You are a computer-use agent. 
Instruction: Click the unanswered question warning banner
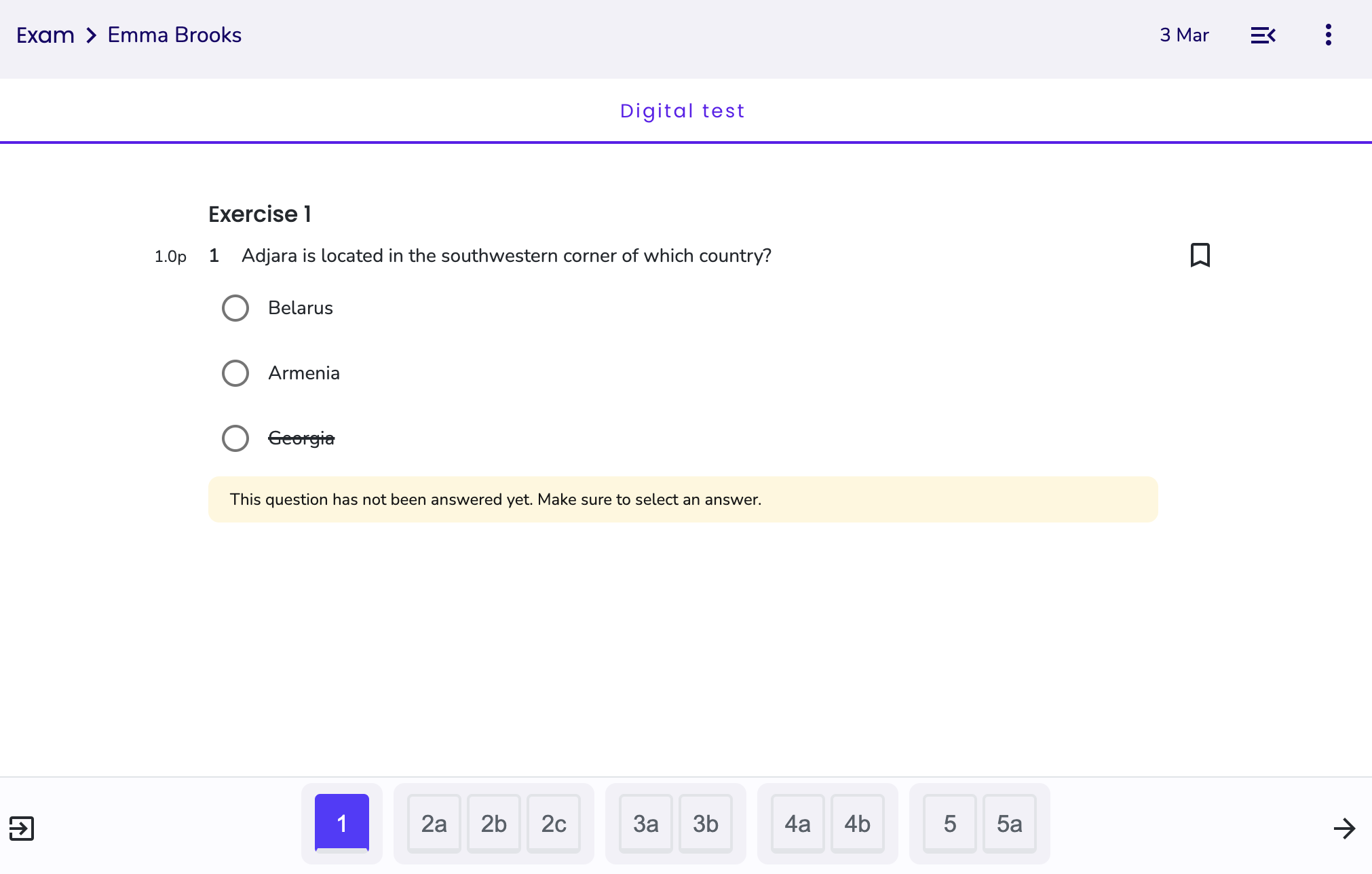(x=683, y=499)
